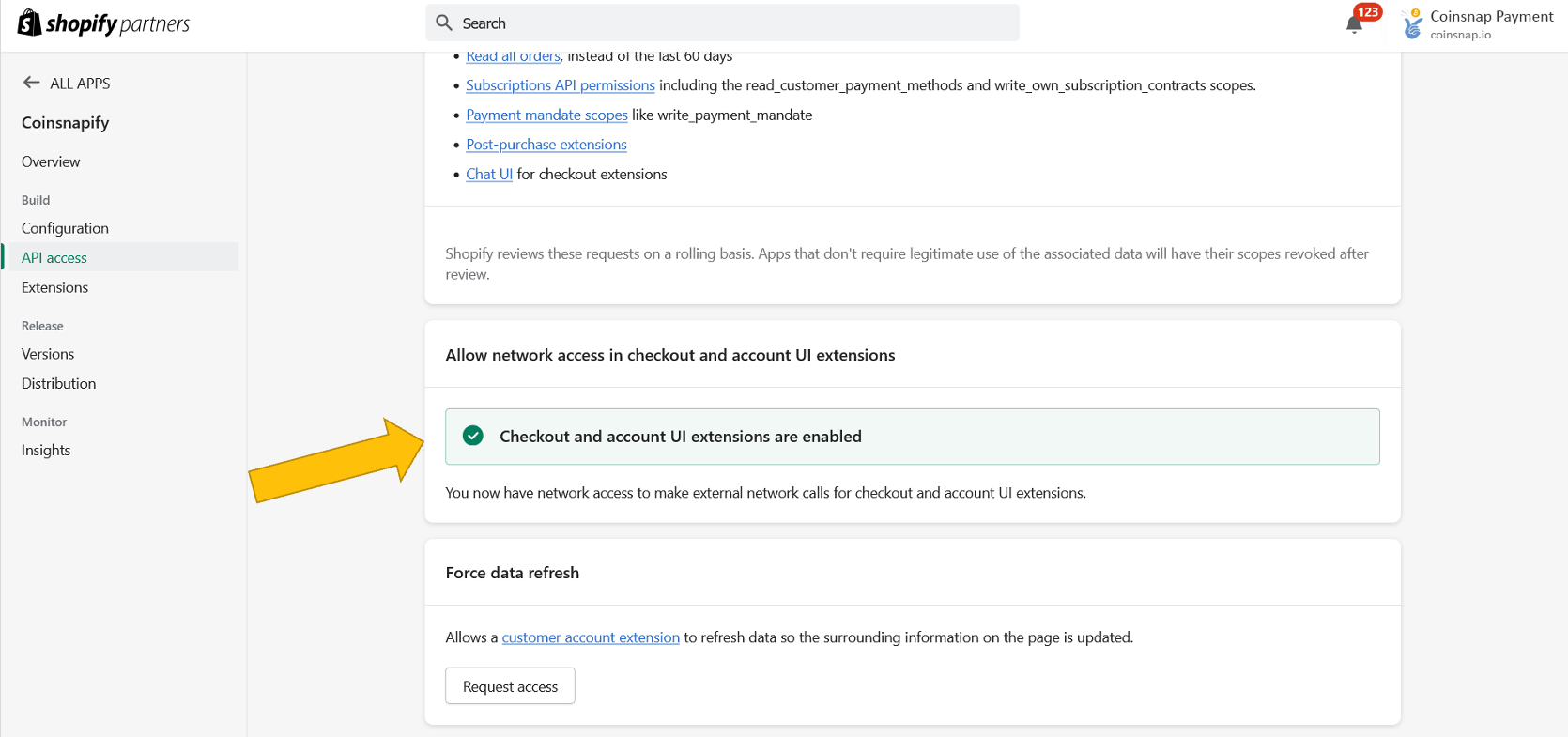Click the Shopify Partners logo
The image size is (1568, 737).
coord(104,23)
